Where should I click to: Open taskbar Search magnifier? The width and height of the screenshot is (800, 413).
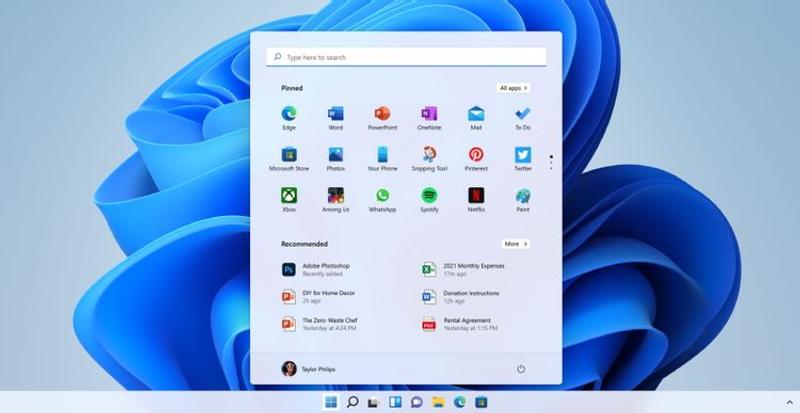pyautogui.click(x=352, y=402)
